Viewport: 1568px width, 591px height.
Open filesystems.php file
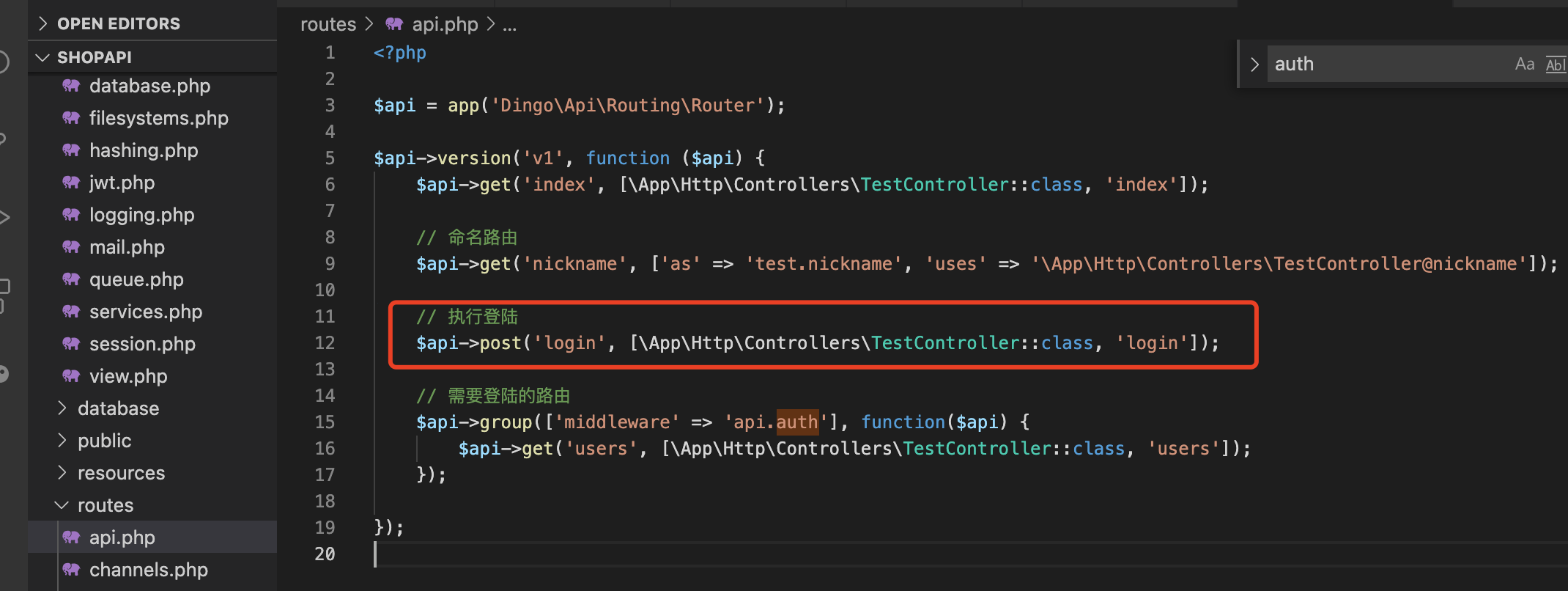tap(158, 118)
